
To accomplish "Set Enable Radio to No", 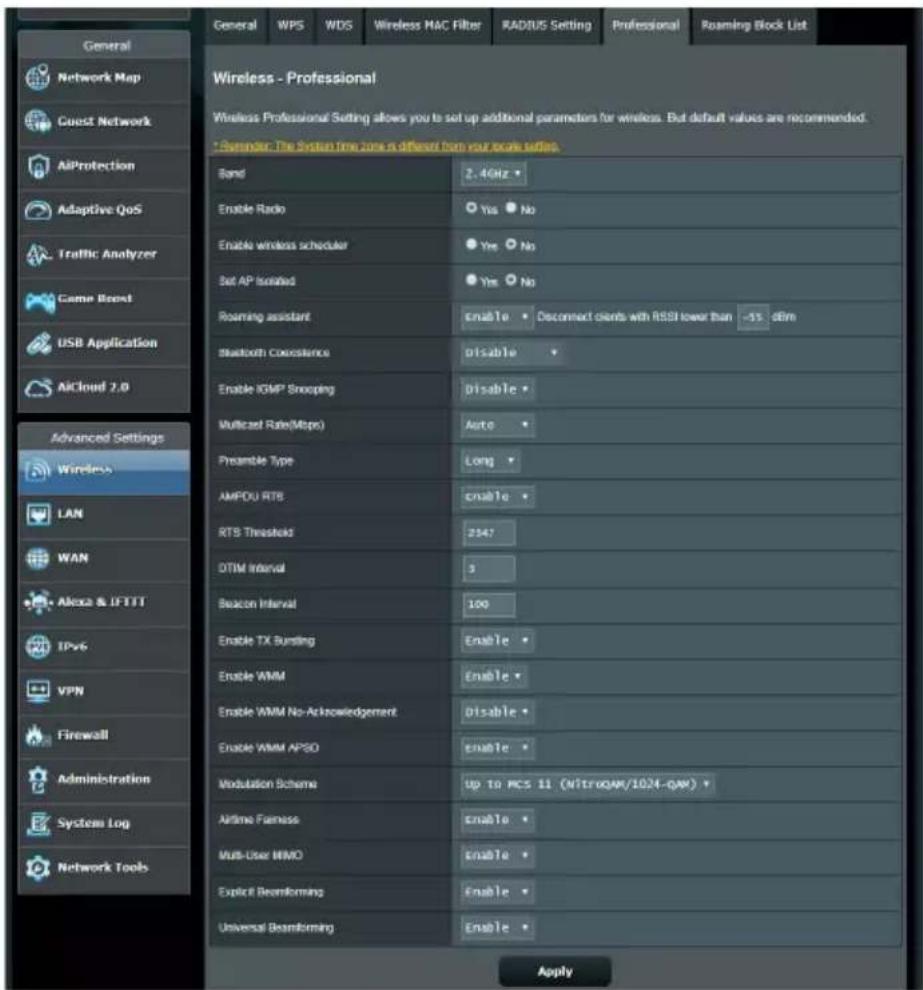I will pos(511,208).
